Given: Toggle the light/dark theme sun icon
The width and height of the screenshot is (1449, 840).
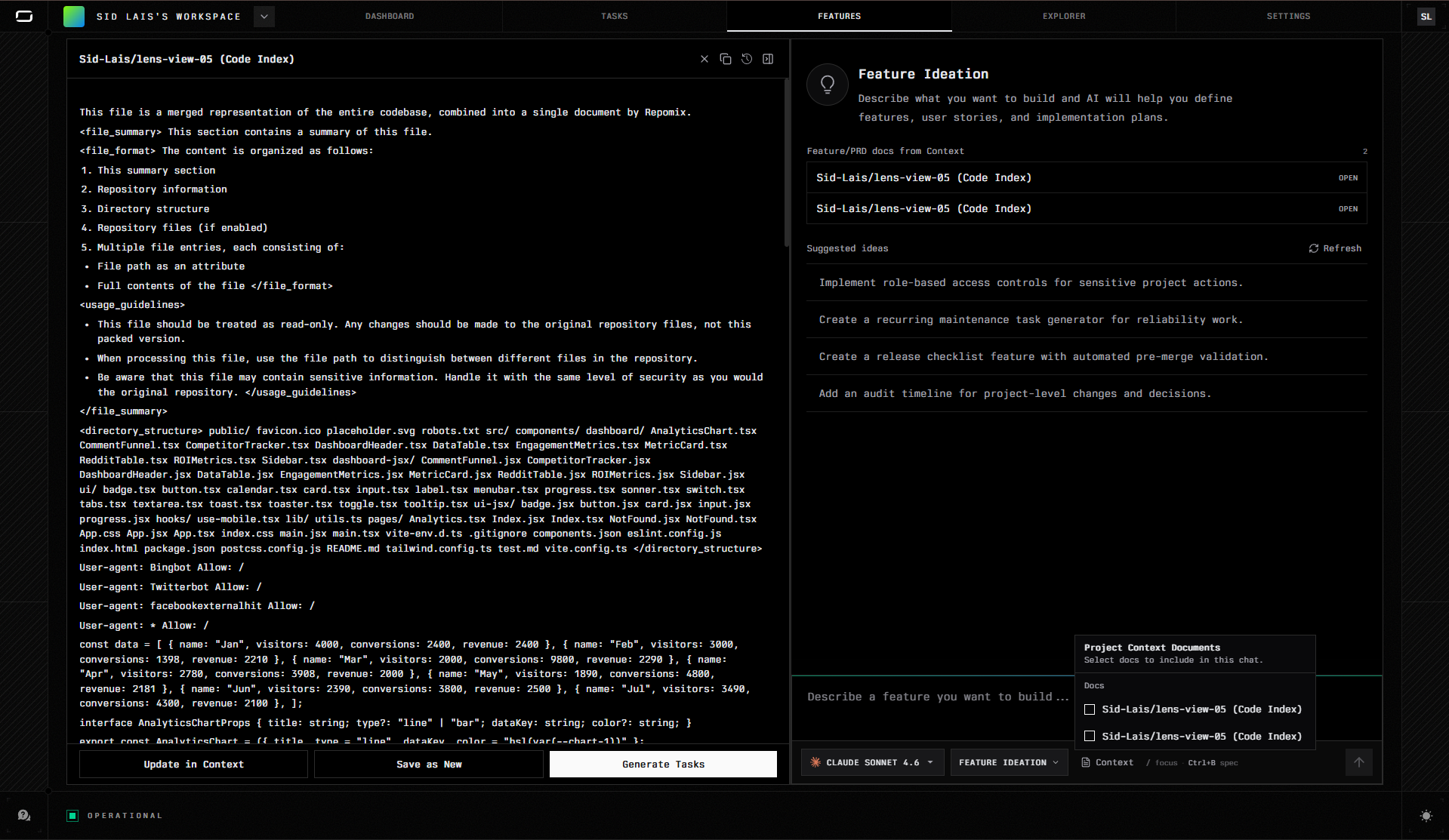Looking at the screenshot, I should tap(1425, 815).
